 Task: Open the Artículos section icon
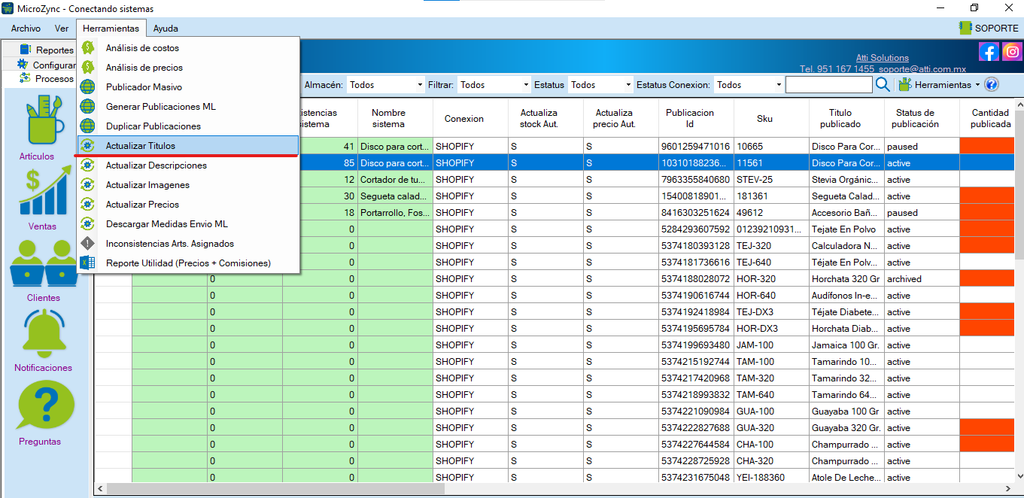click(46, 121)
